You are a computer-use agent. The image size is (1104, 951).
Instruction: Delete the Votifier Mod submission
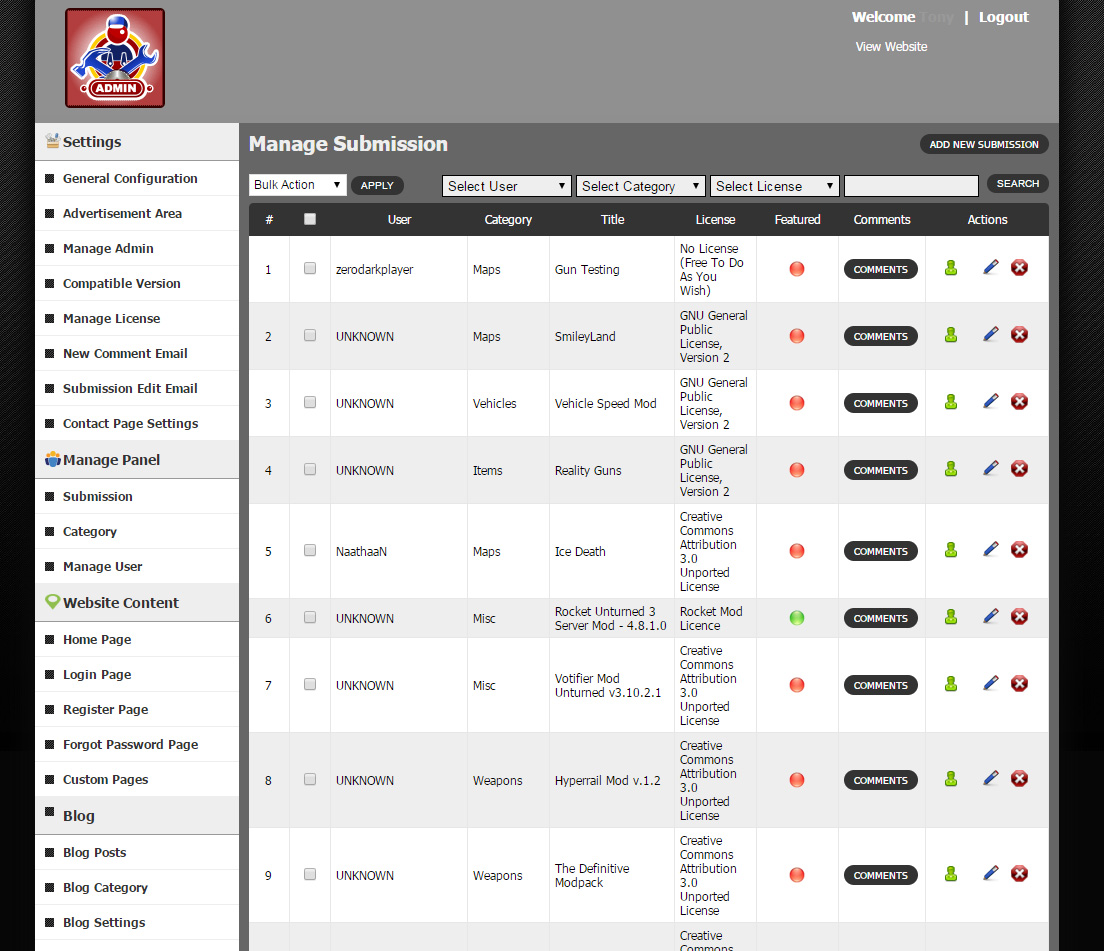click(1019, 684)
